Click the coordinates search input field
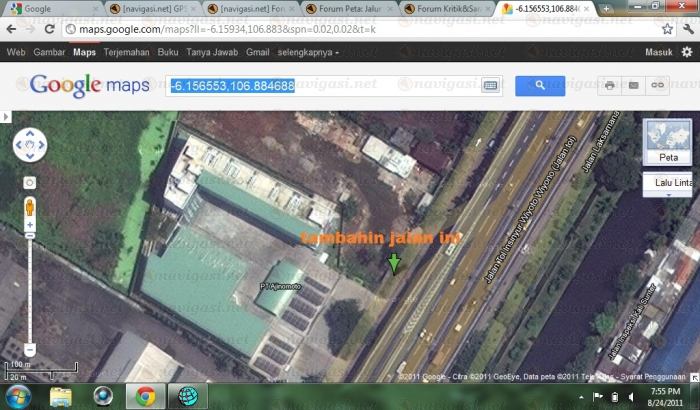Screen dimensions: 700x410 tap(320, 86)
